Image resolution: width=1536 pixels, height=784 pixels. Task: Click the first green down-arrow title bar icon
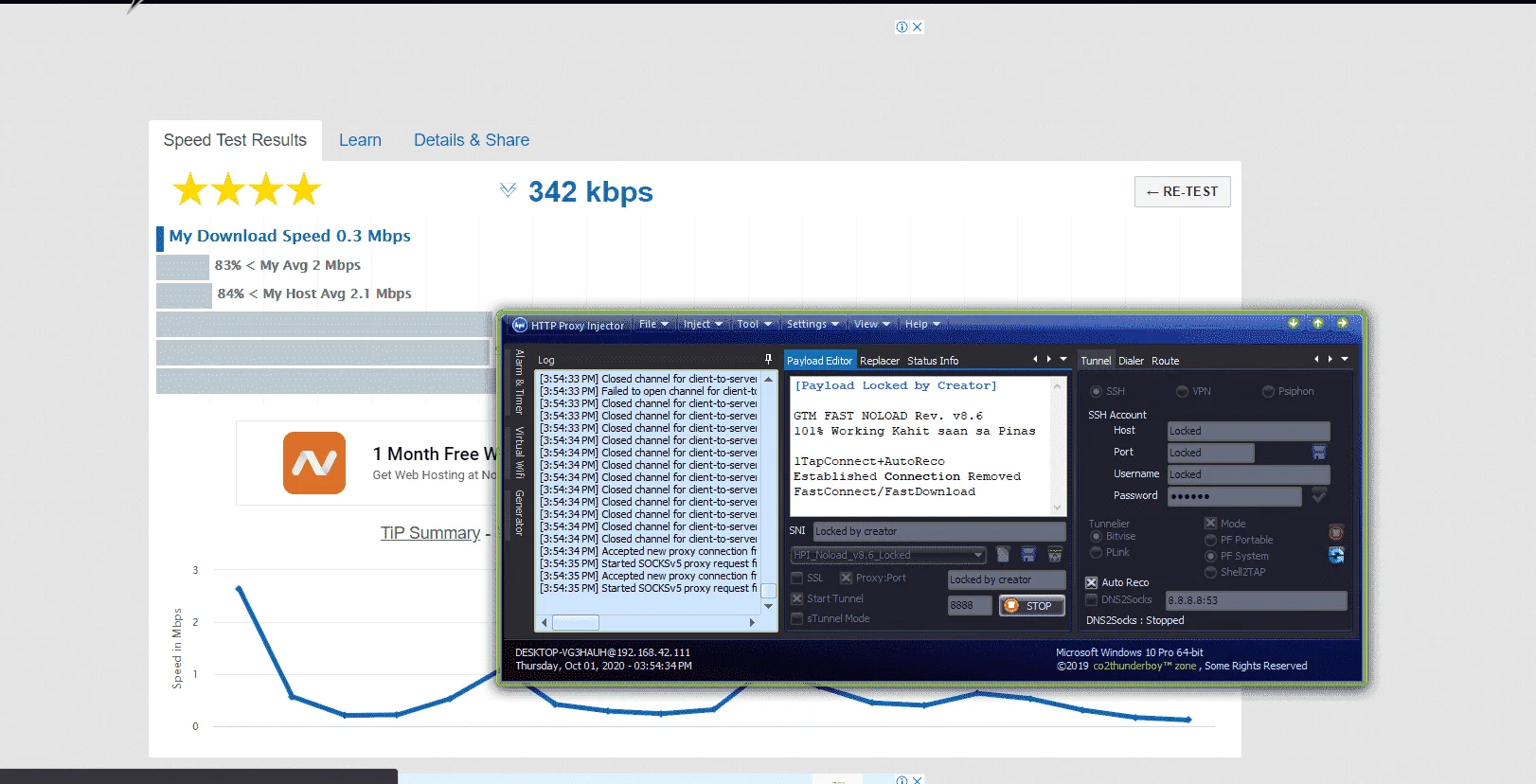tap(1294, 324)
